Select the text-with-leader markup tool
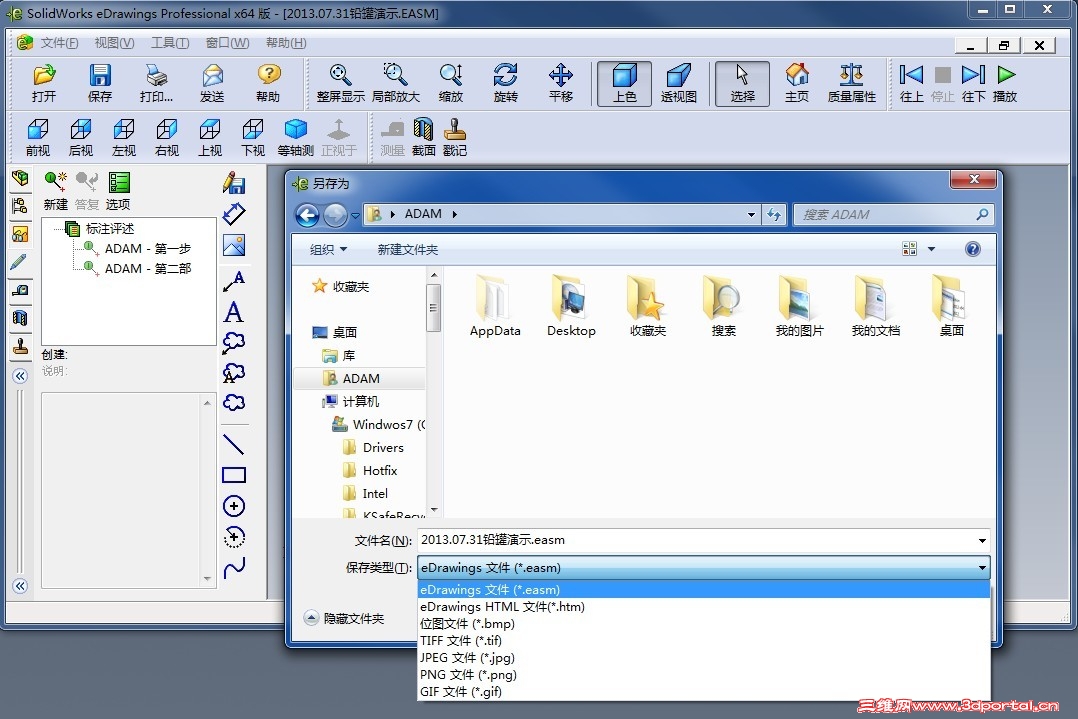 coord(234,281)
